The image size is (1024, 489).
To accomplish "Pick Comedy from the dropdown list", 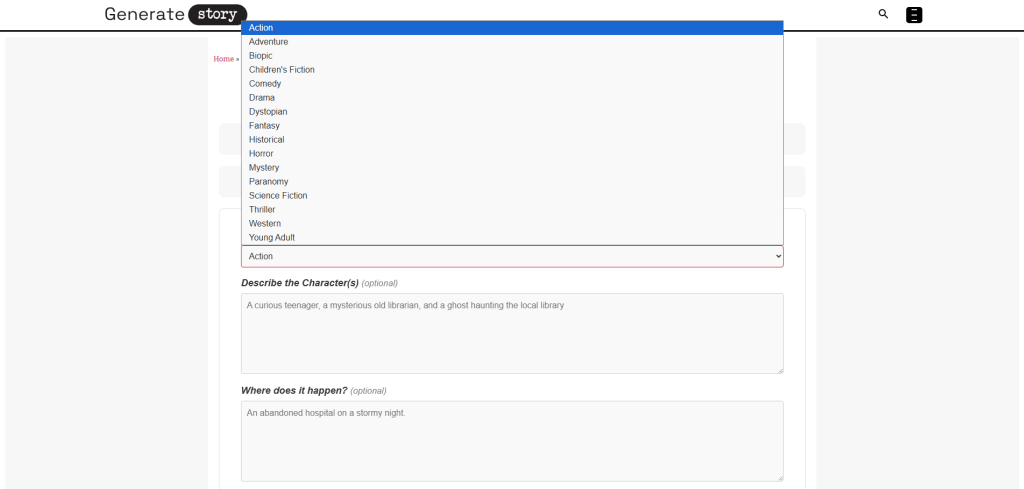I will click(x=265, y=84).
